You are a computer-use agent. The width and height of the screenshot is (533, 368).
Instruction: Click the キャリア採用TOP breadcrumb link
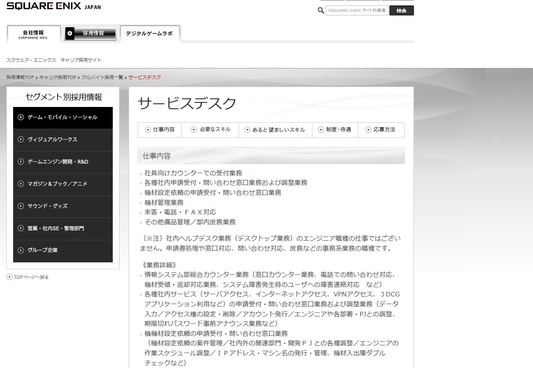[57, 77]
